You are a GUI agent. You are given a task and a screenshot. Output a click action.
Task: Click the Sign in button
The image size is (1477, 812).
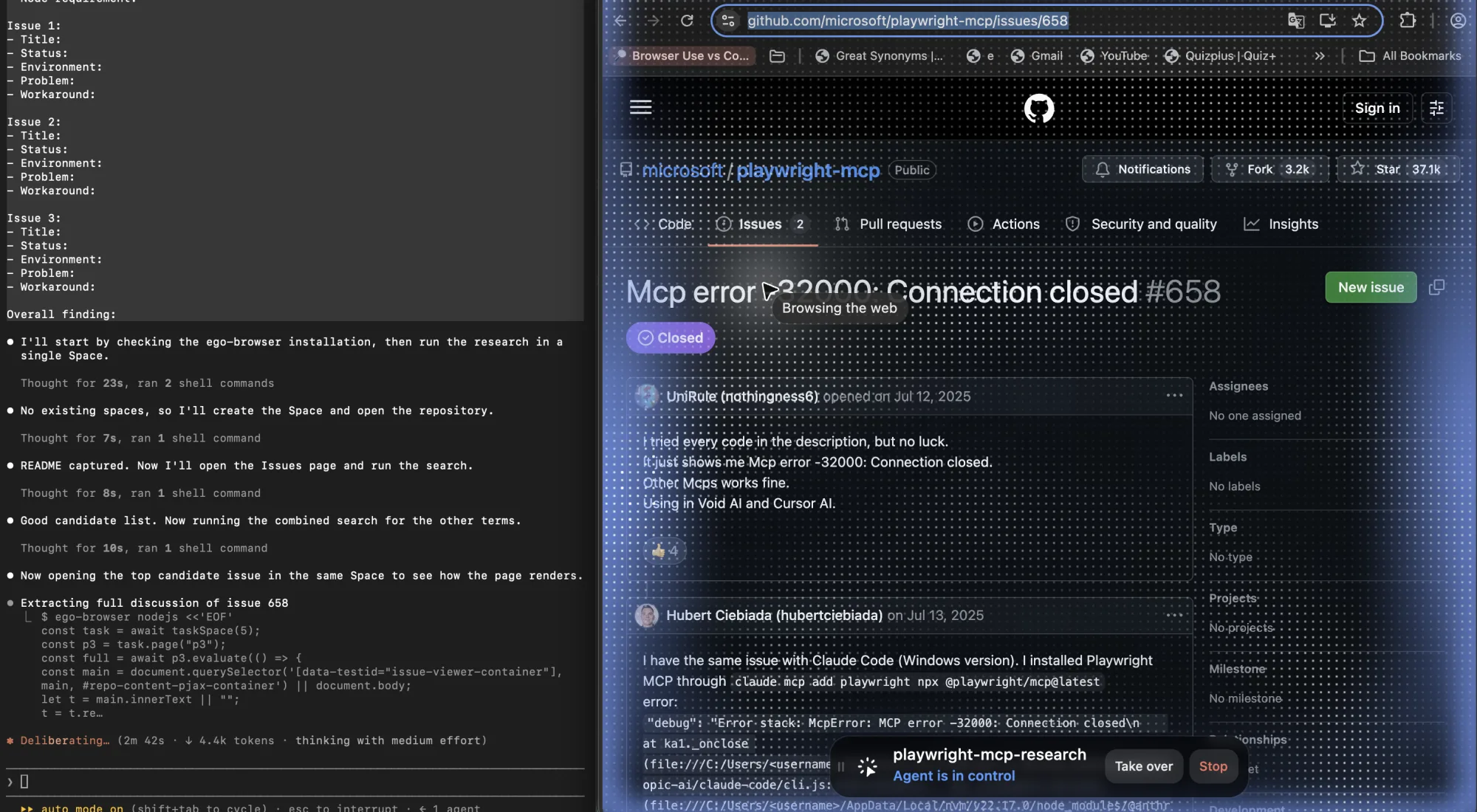coord(1377,108)
